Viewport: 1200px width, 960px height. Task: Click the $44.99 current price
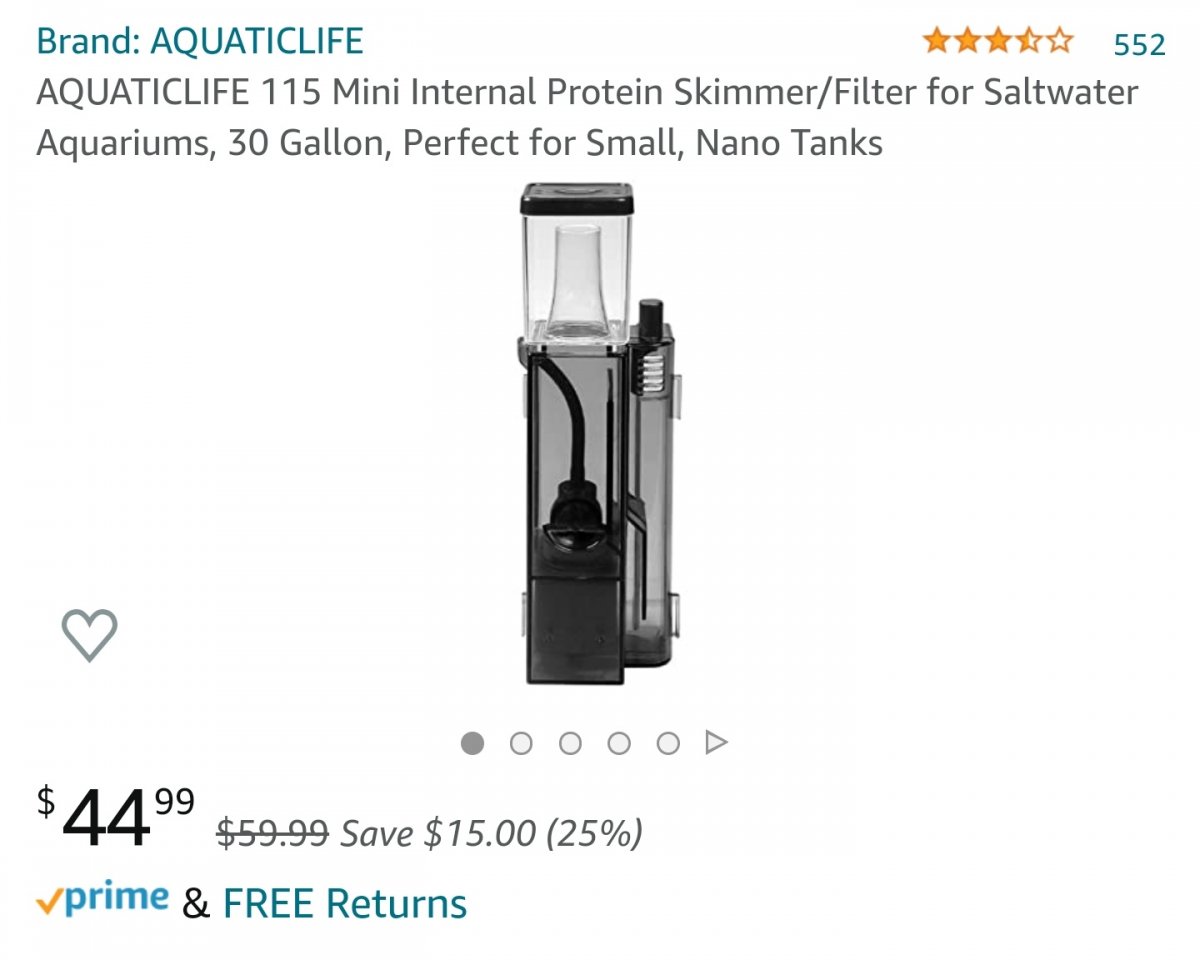pyautogui.click(x=116, y=814)
